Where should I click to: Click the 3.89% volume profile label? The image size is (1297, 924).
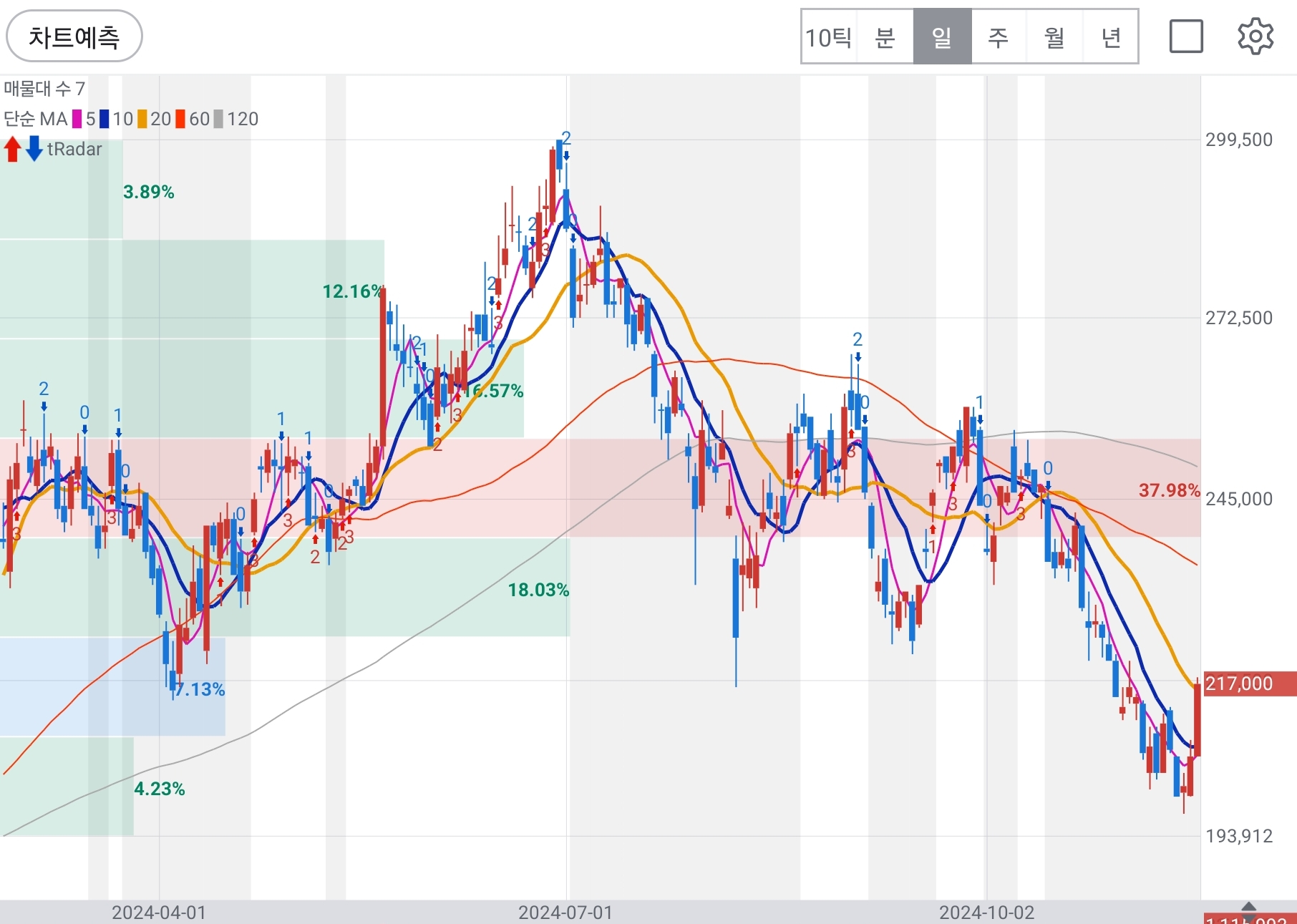point(149,192)
